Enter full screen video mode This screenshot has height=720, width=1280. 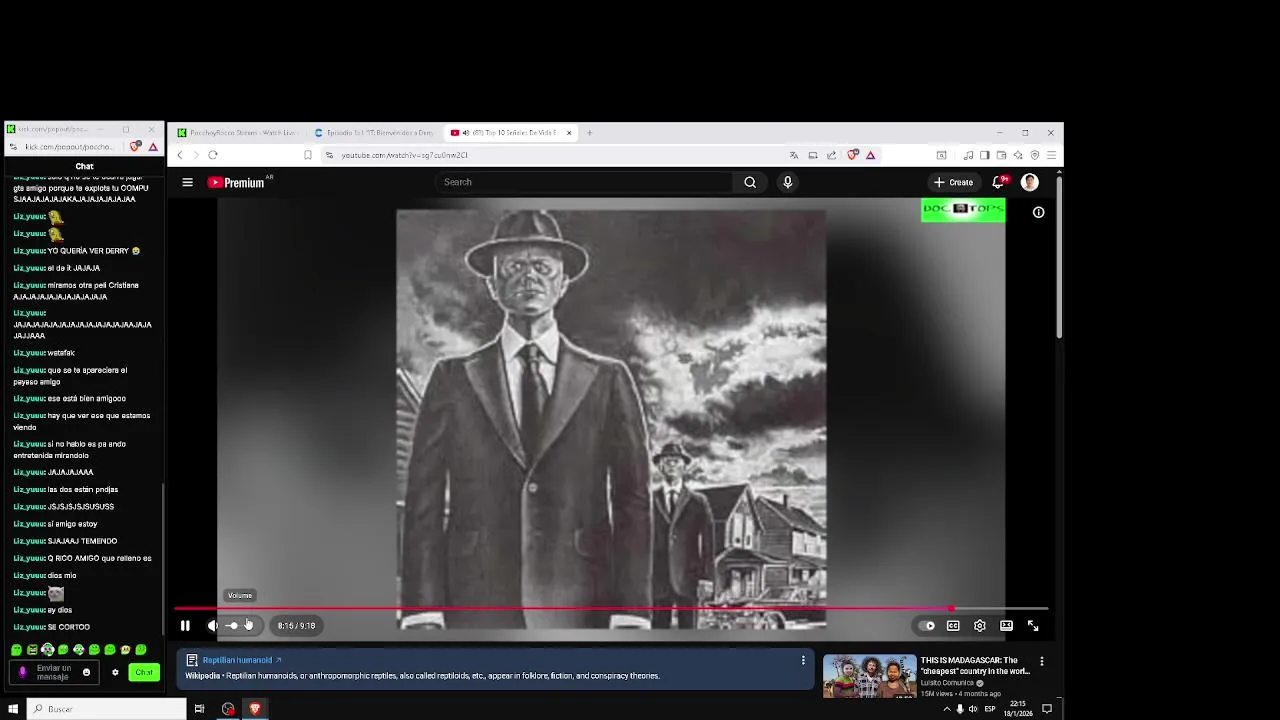point(1033,626)
